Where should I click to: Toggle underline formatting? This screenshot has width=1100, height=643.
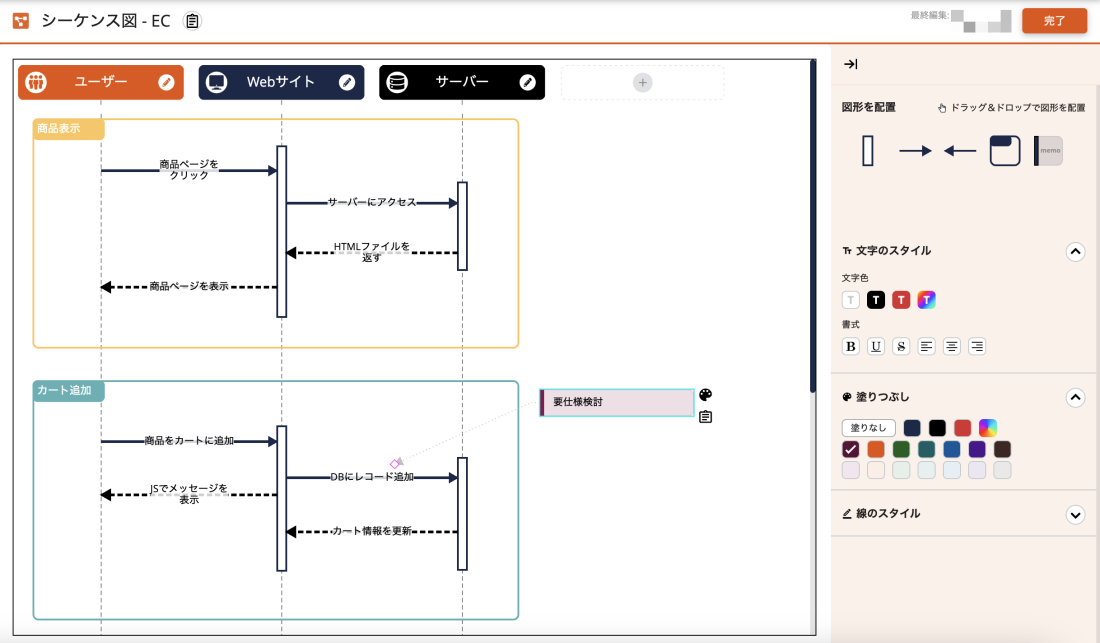876,346
